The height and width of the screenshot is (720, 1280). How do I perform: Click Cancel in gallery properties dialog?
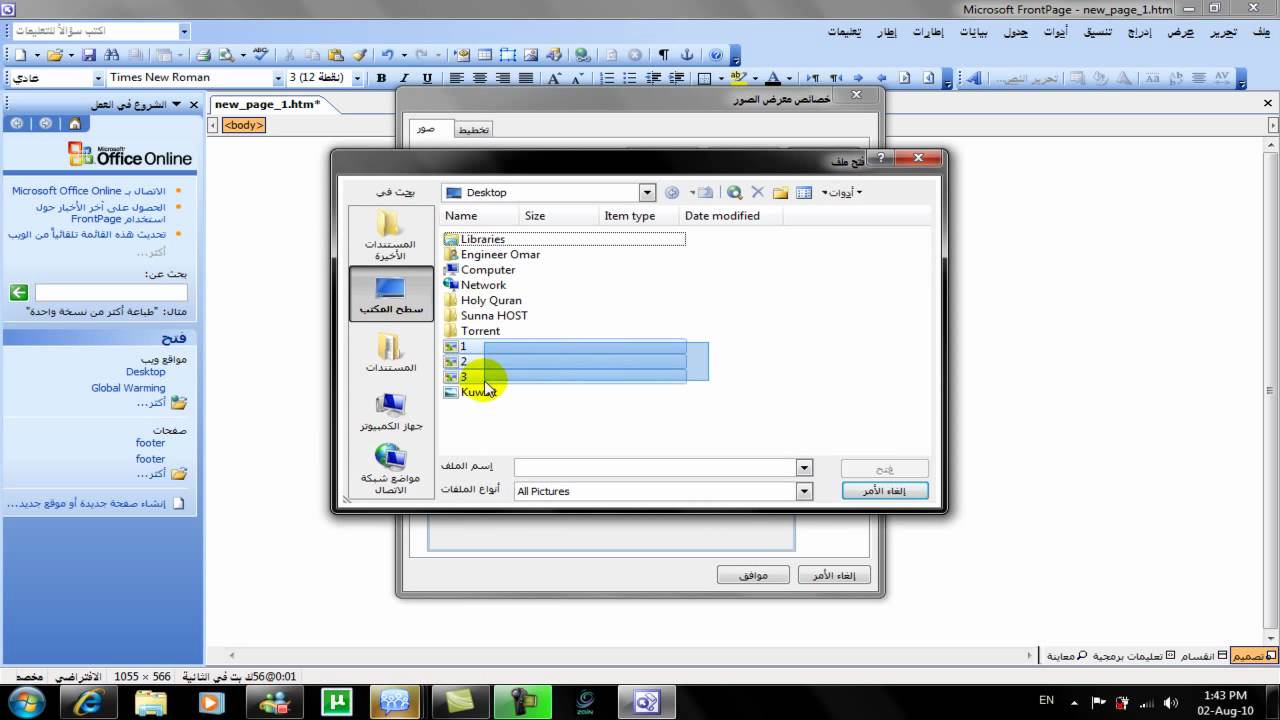(834, 575)
